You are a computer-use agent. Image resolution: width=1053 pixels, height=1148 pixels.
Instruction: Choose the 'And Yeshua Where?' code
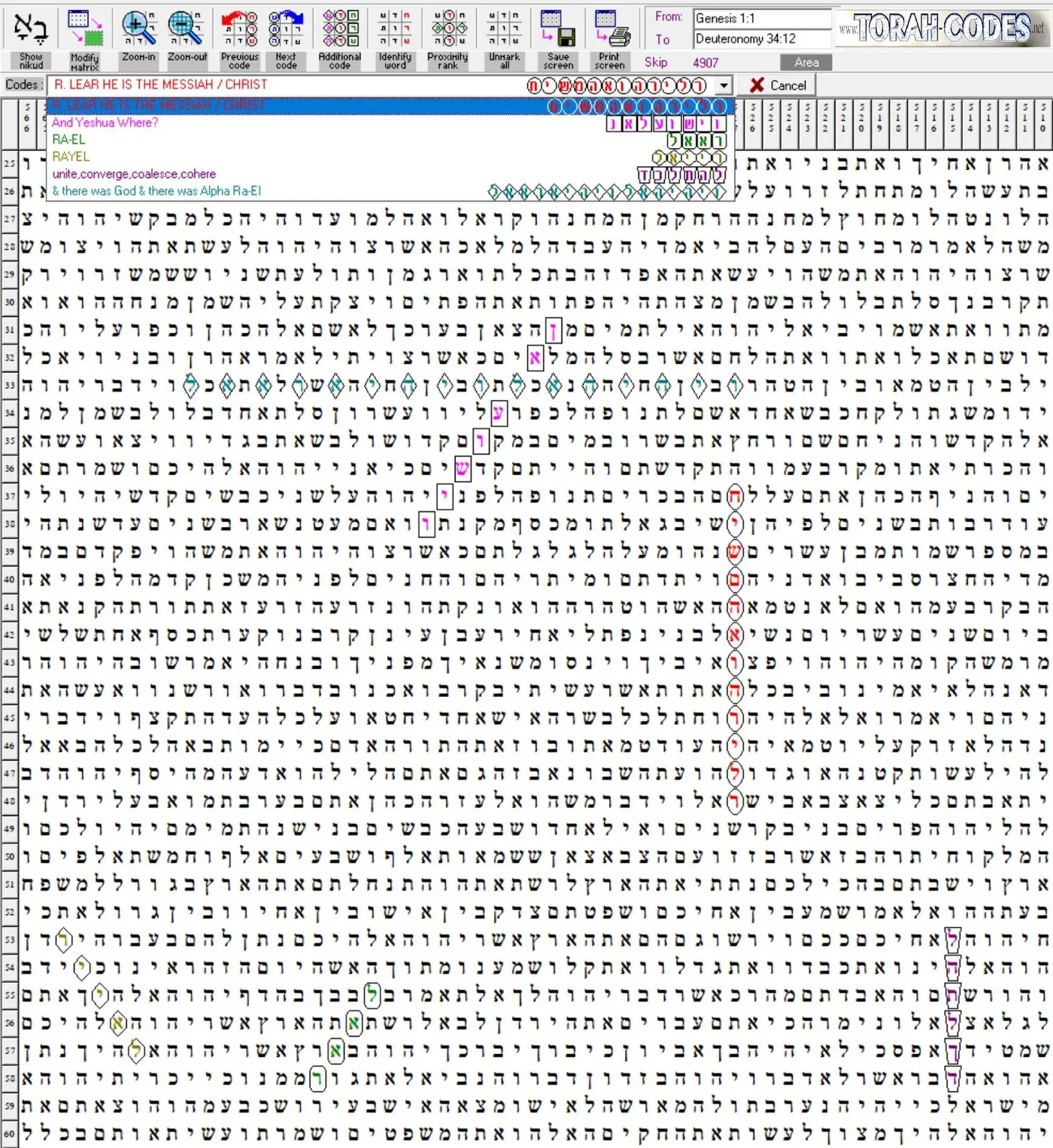(x=390, y=123)
